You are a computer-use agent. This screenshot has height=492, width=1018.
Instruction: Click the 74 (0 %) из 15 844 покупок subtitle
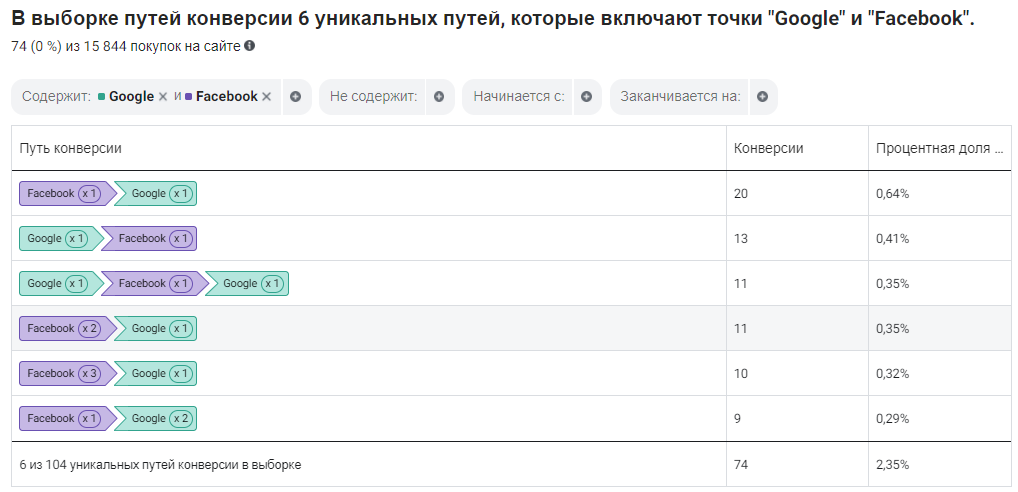[126, 46]
